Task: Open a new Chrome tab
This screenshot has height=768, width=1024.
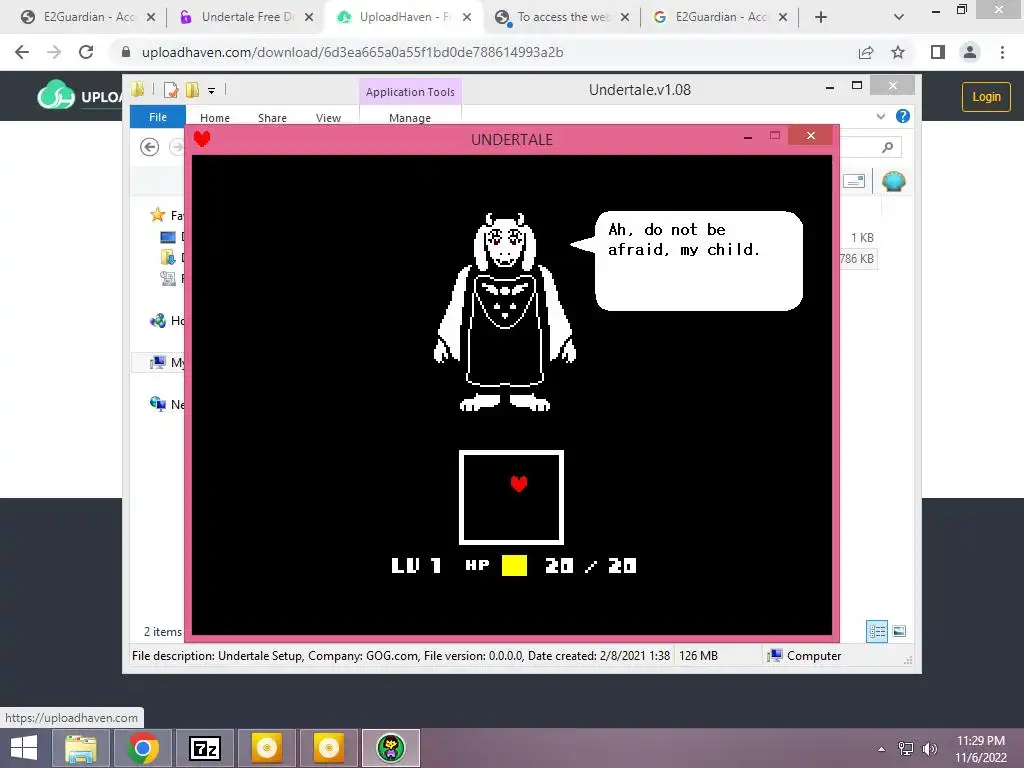Action: pyautogui.click(x=821, y=18)
